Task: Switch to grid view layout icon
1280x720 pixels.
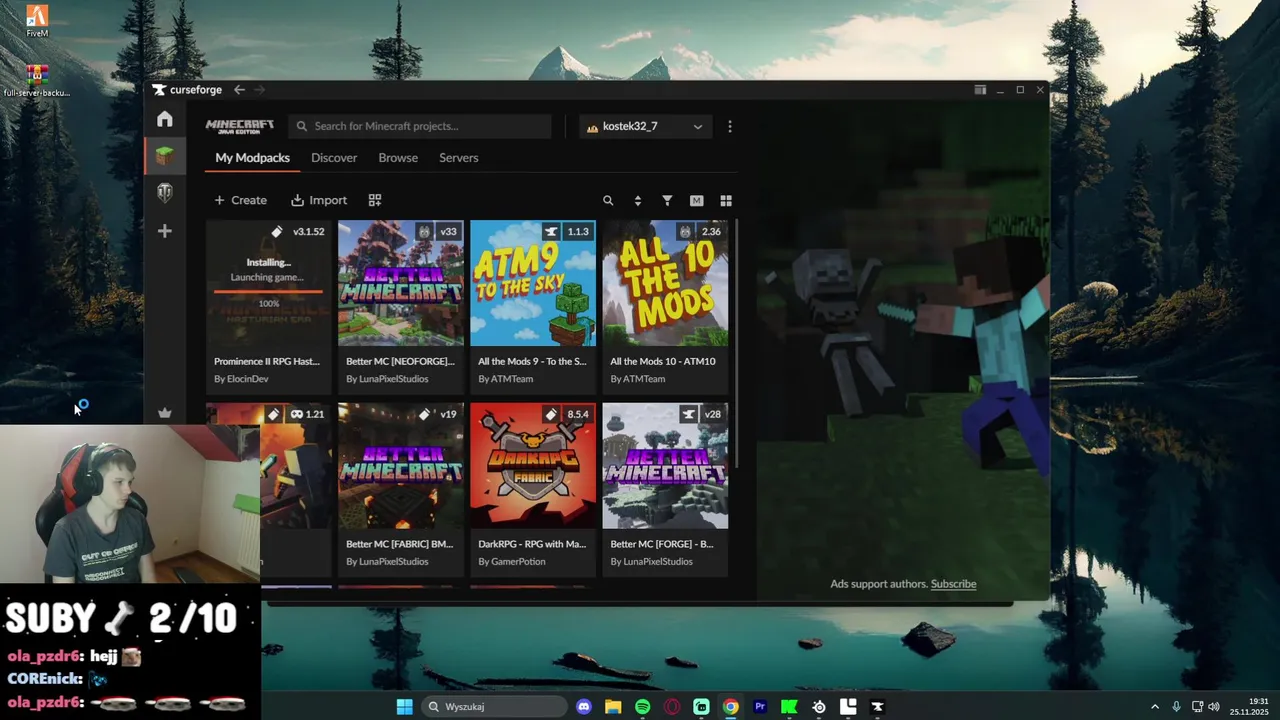Action: (x=726, y=200)
